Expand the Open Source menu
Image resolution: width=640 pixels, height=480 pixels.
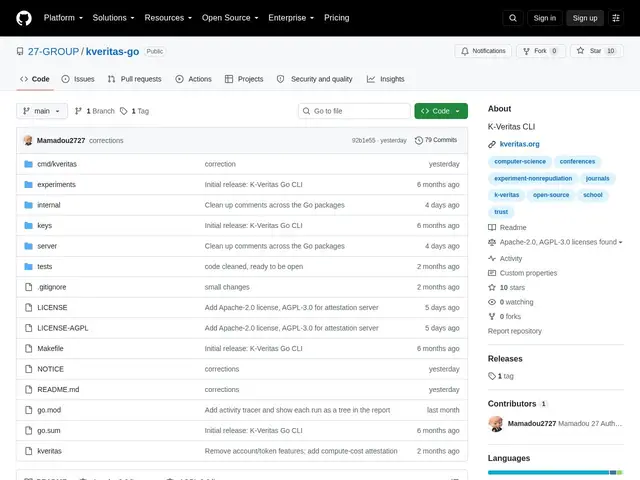click(230, 18)
